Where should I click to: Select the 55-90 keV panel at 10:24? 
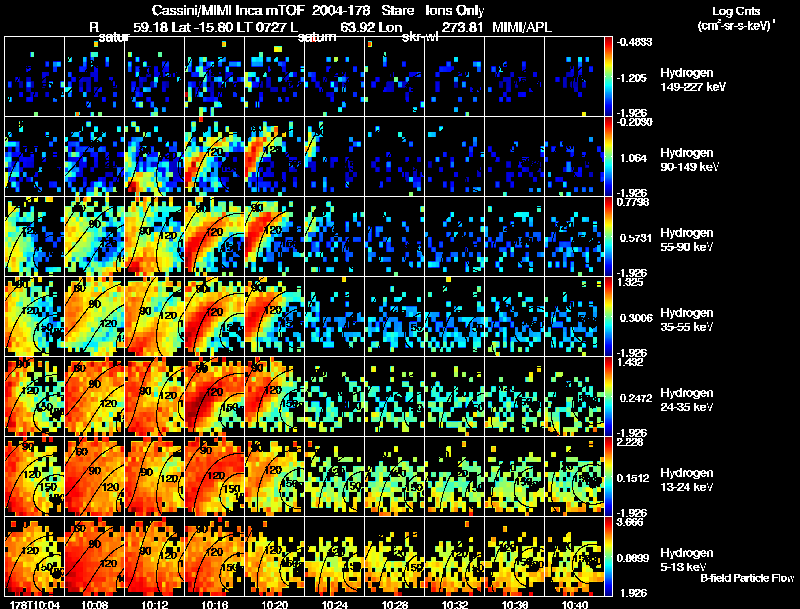tap(335, 237)
